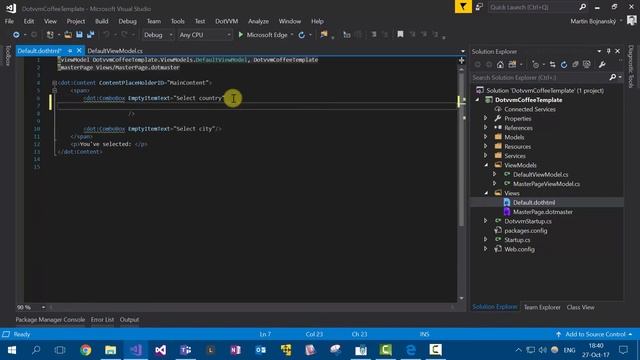Close the Default.dothtml tab
The image size is (640, 360).
[79, 51]
